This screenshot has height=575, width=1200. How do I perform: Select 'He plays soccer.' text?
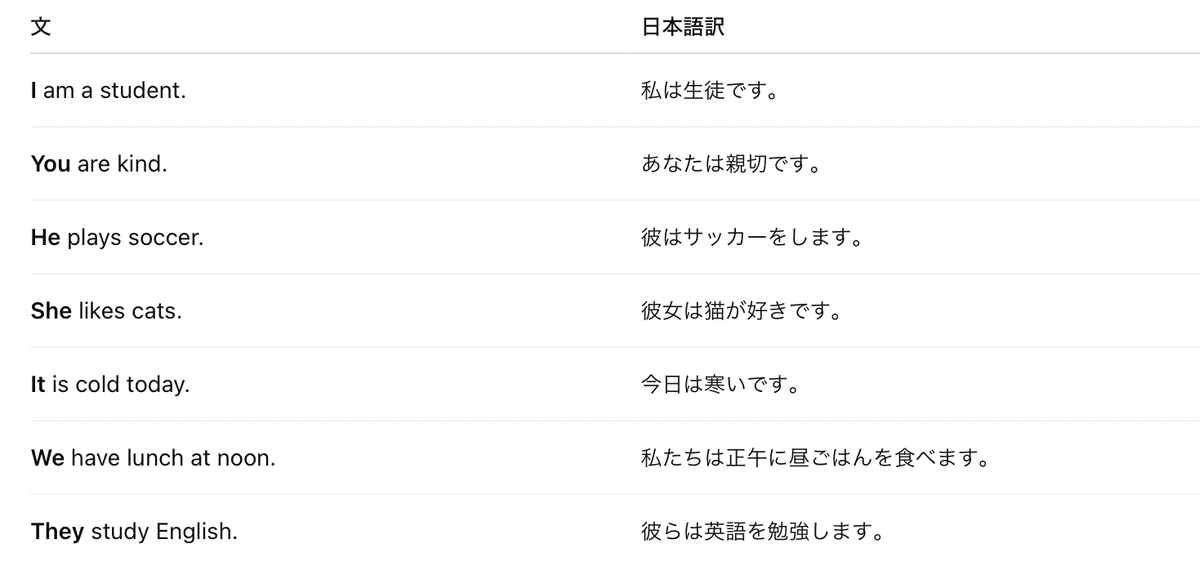tap(117, 238)
